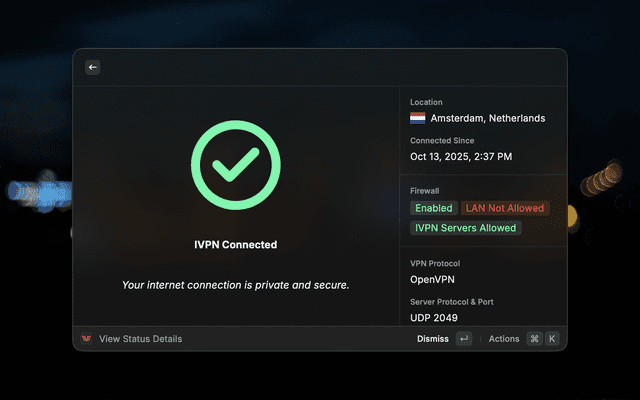Click View Status Details title

pyautogui.click(x=140, y=339)
